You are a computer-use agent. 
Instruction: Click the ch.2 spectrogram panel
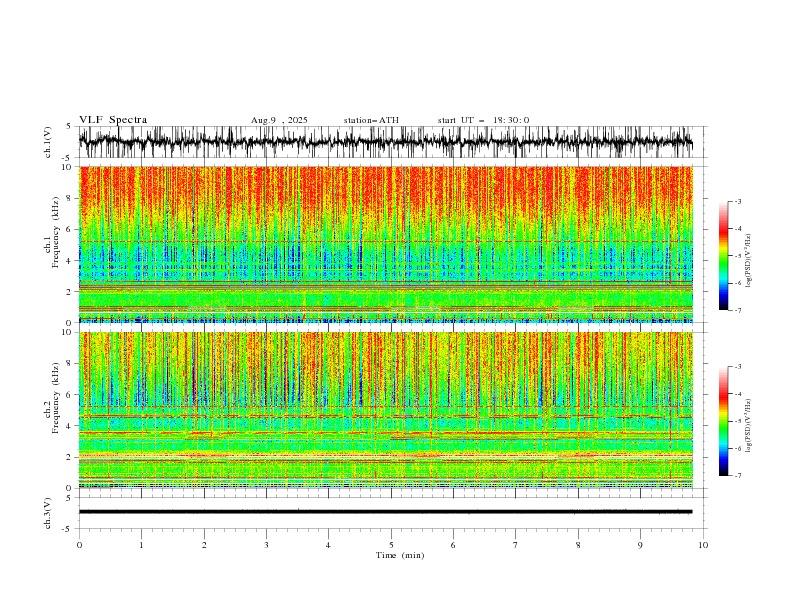pos(385,410)
